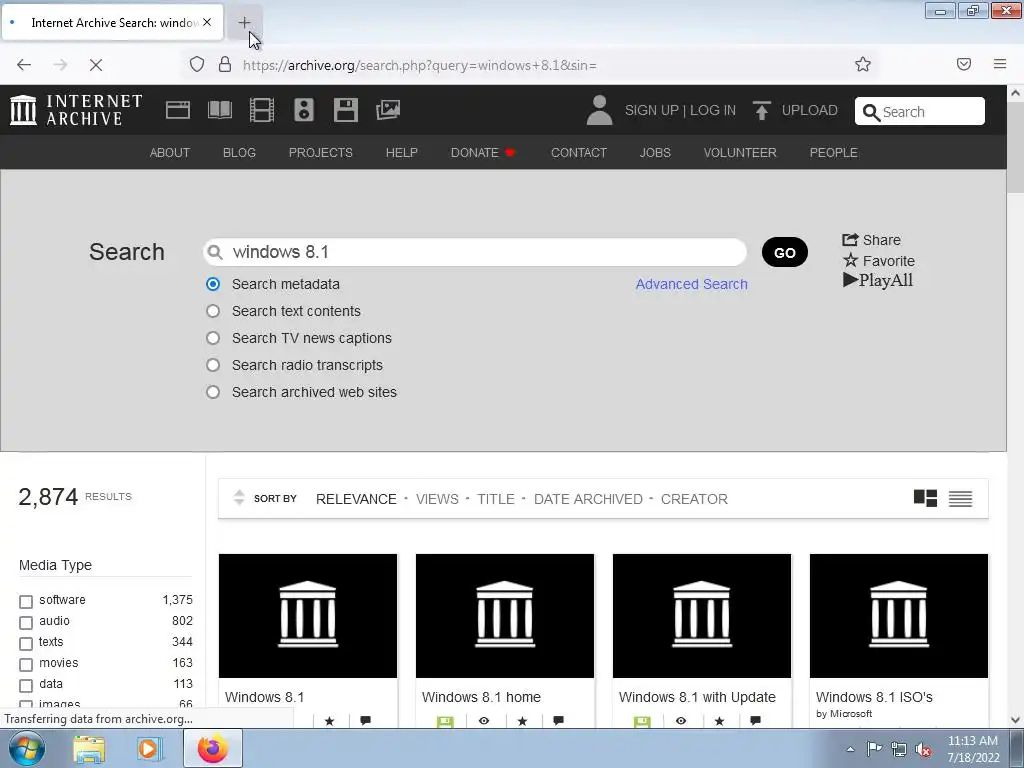Click the SIGN UP link

pyautogui.click(x=652, y=110)
